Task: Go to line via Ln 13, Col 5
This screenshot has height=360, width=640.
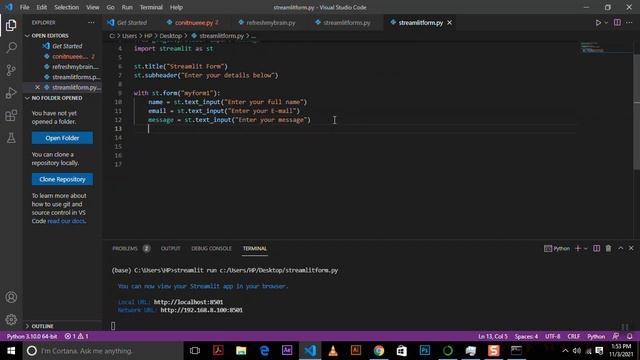Action: (493, 336)
